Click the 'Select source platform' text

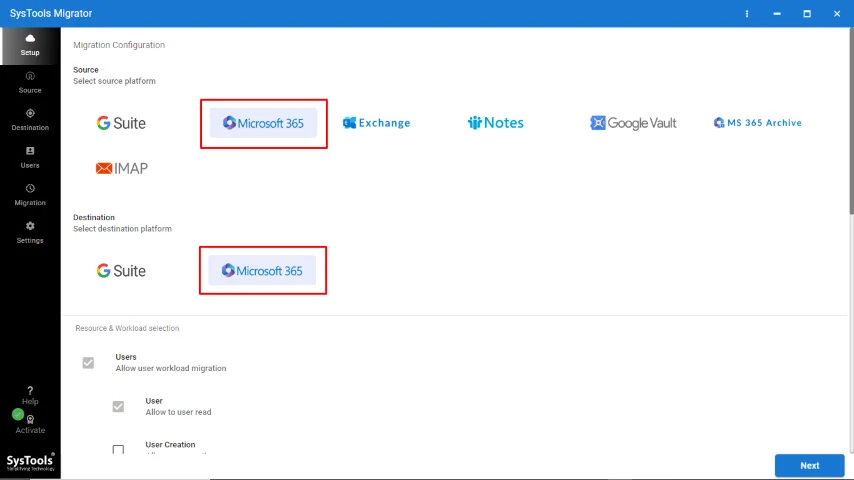pyautogui.click(x=114, y=81)
